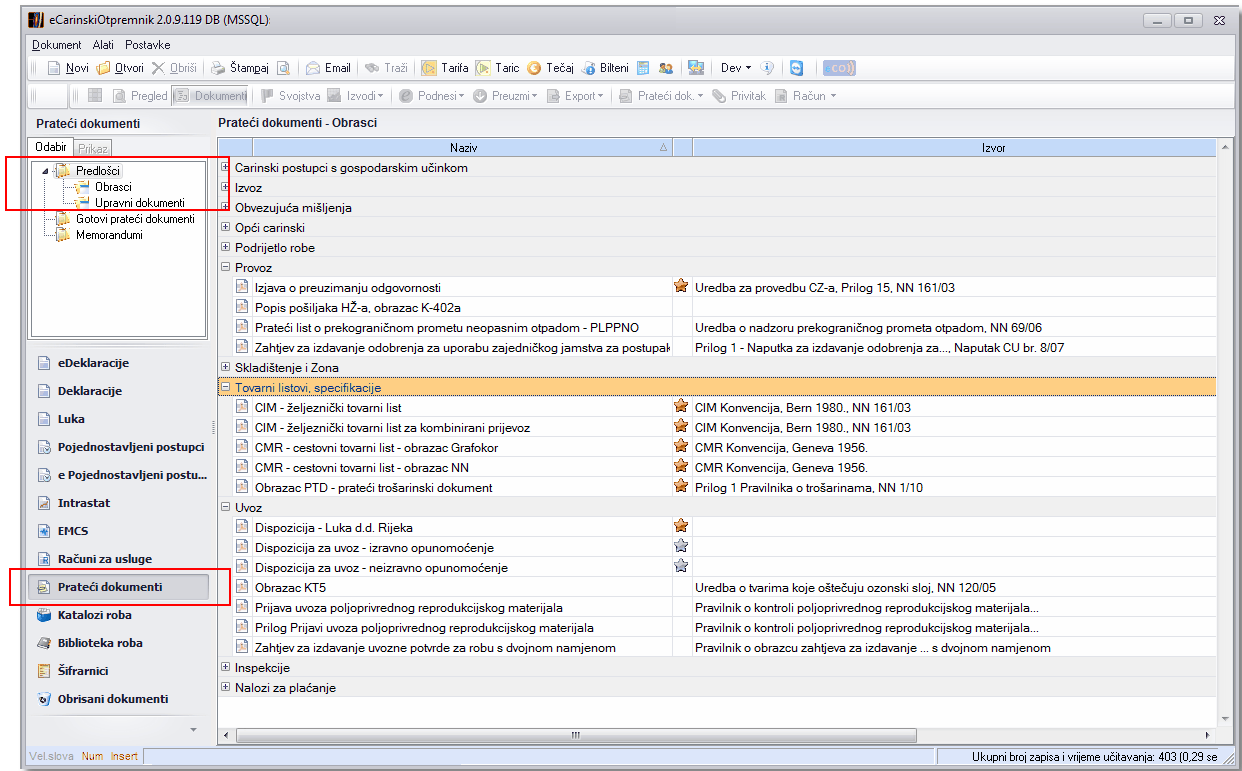
Task: Click the calculator icon after Bilteni
Action: pos(643,68)
